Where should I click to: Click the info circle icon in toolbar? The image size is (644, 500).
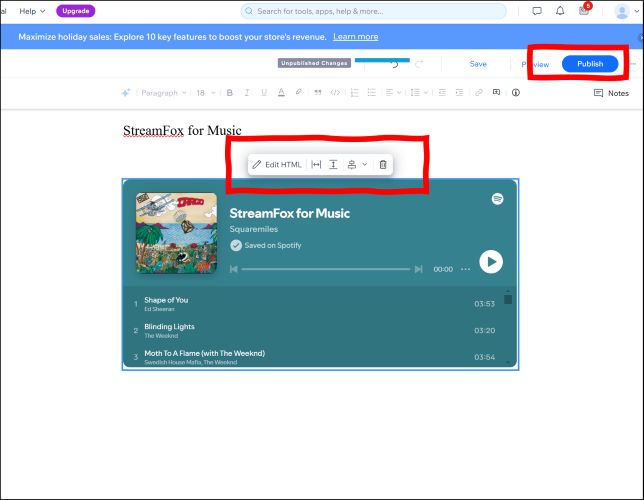tap(516, 93)
